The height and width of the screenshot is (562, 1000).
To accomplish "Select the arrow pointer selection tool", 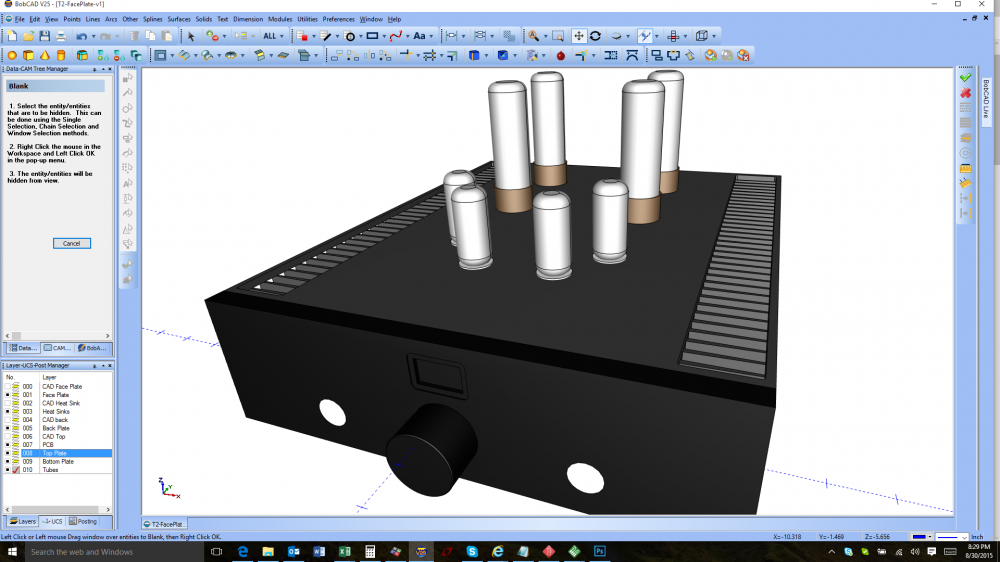I will tap(189, 36).
